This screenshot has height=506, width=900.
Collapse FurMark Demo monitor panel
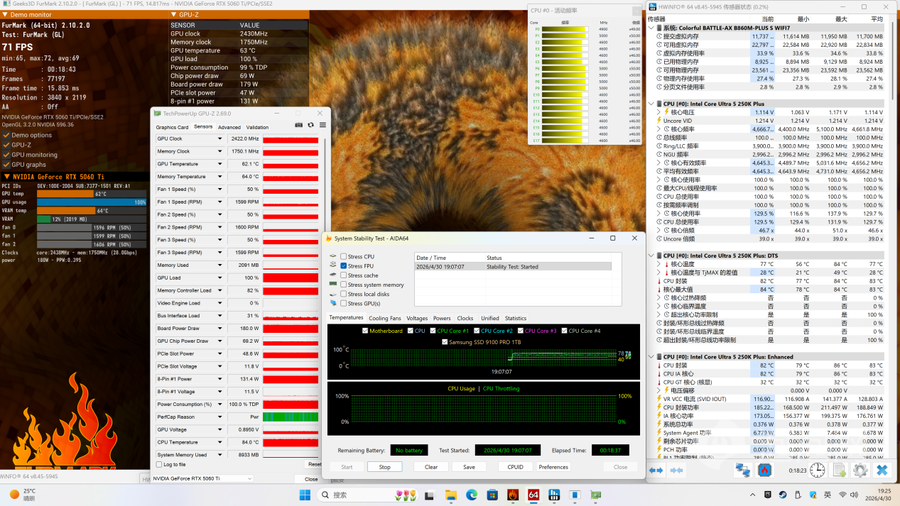tap(5, 14)
